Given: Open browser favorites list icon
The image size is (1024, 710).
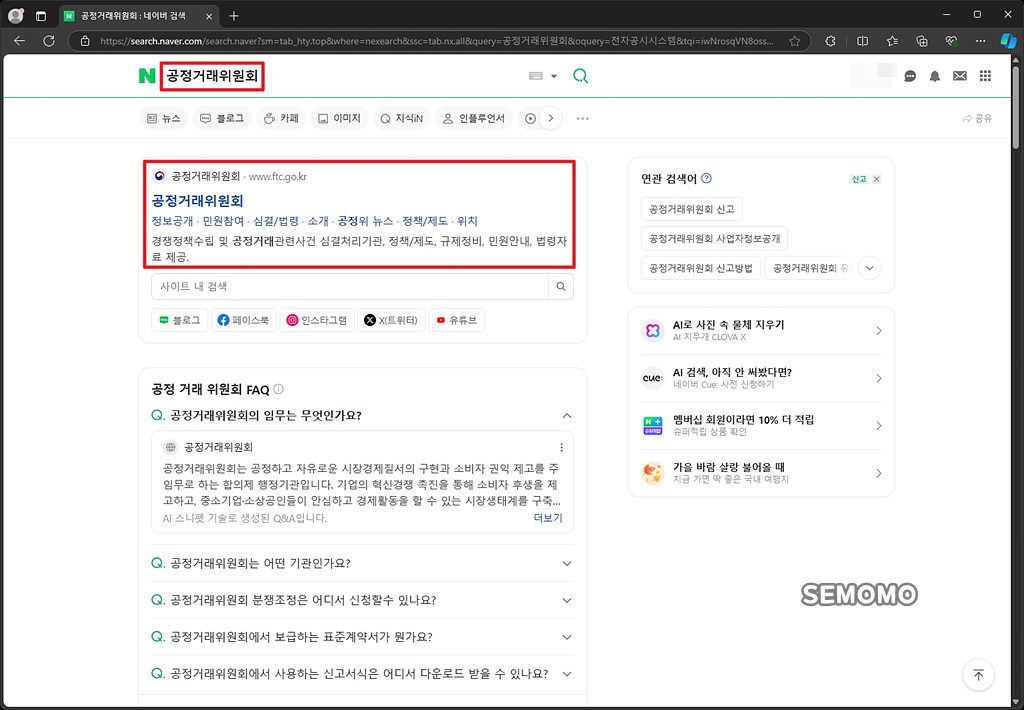Looking at the screenshot, I should pyautogui.click(x=892, y=41).
